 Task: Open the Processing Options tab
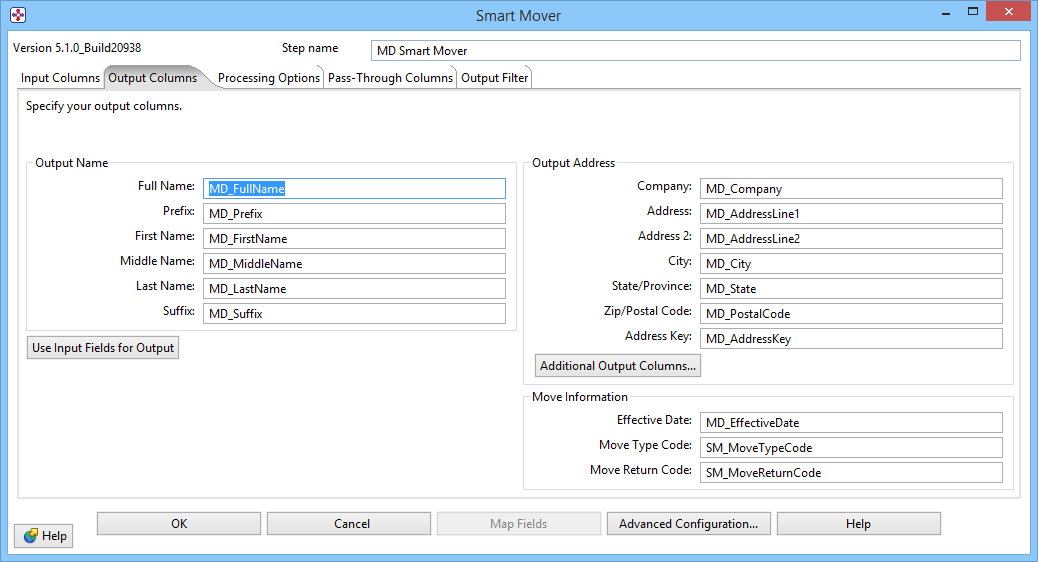pos(268,78)
